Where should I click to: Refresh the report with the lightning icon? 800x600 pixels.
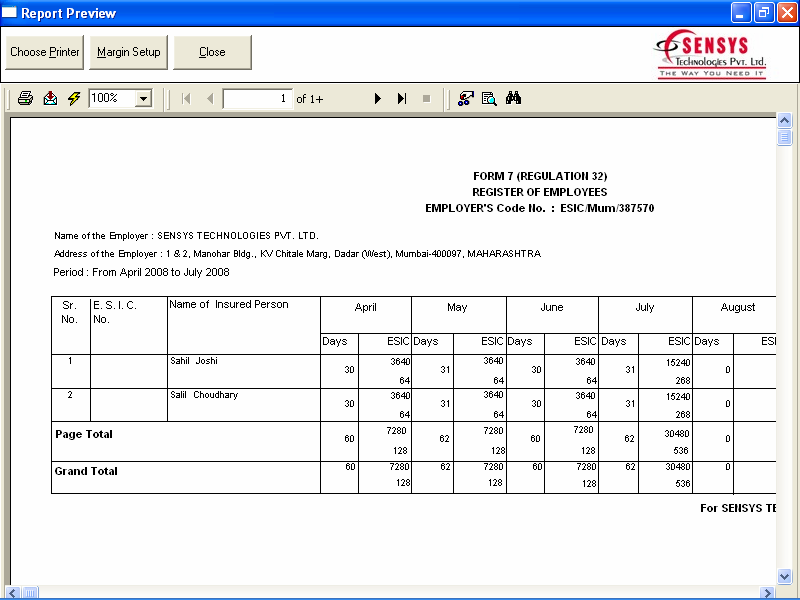pos(74,98)
